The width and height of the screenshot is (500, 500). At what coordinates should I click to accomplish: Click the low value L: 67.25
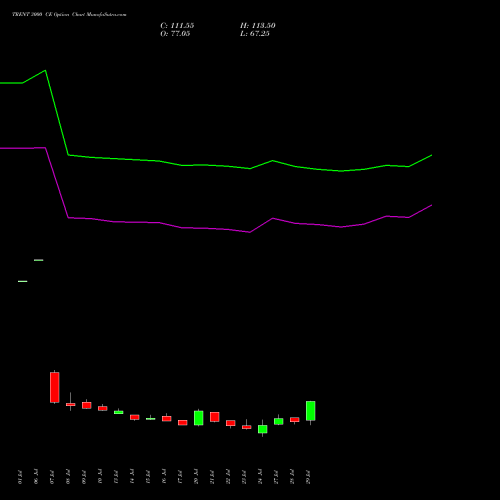click(255, 34)
